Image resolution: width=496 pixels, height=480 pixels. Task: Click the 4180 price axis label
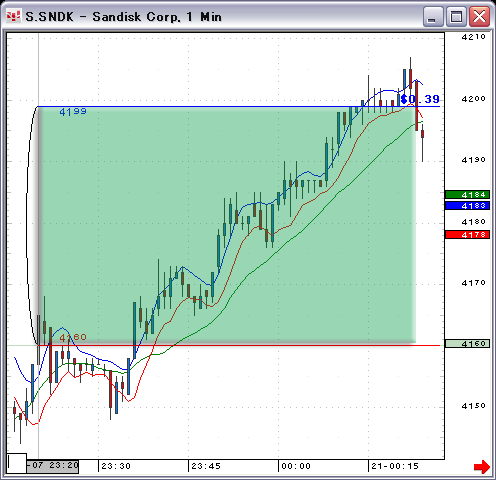(x=473, y=222)
